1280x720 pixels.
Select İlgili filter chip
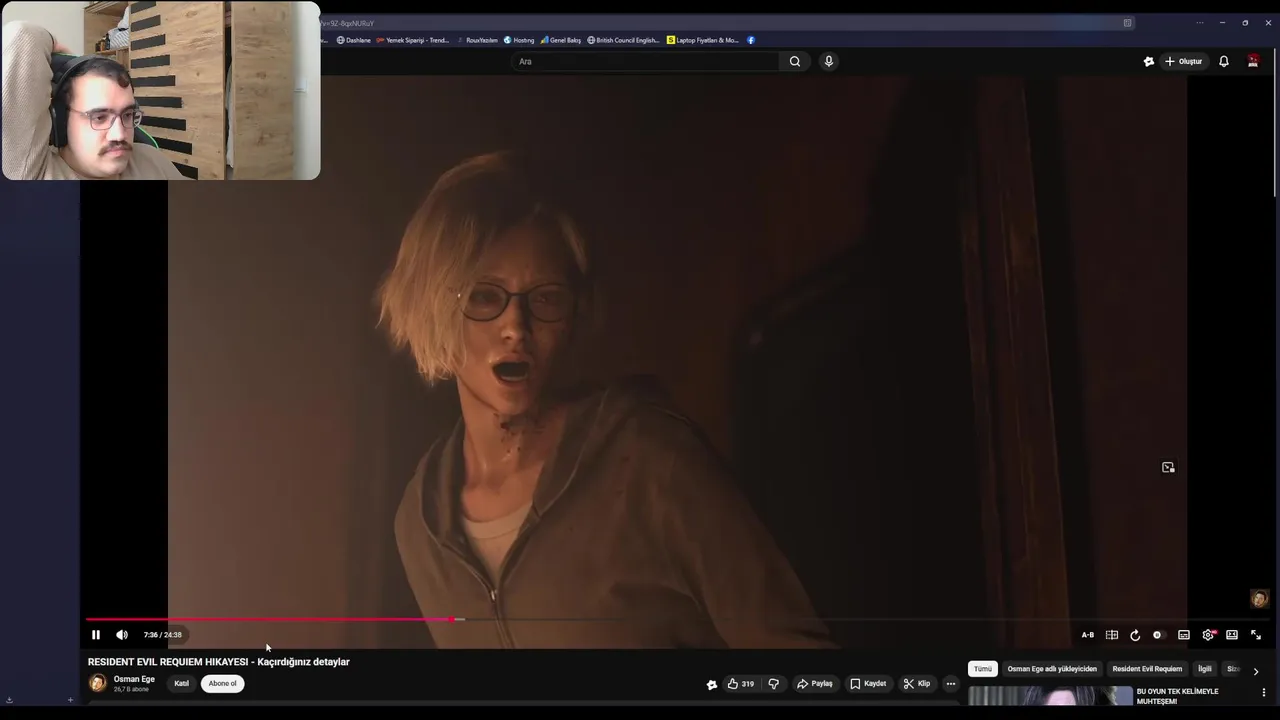[1205, 669]
